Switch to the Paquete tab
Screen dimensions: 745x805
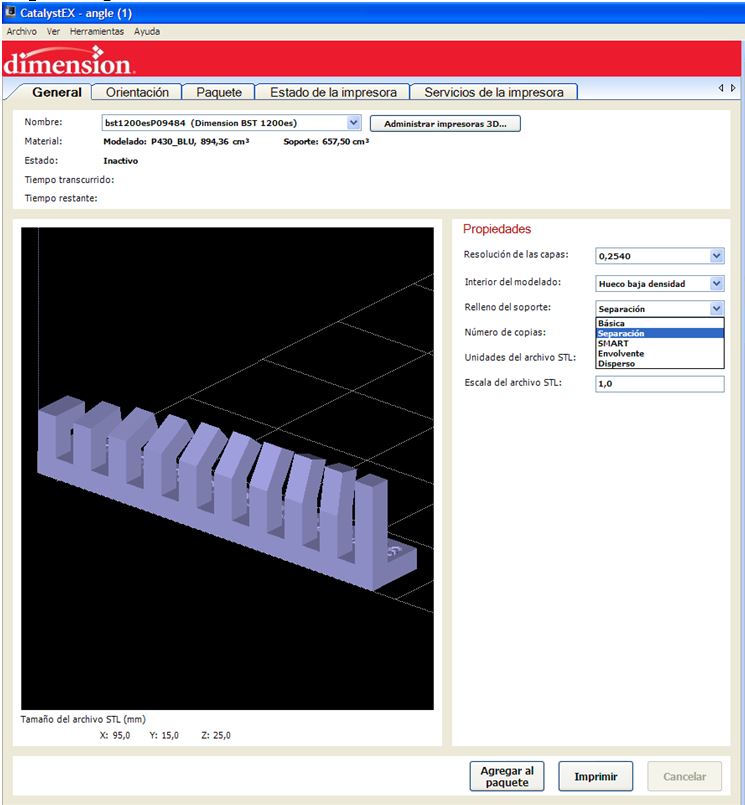tap(219, 92)
